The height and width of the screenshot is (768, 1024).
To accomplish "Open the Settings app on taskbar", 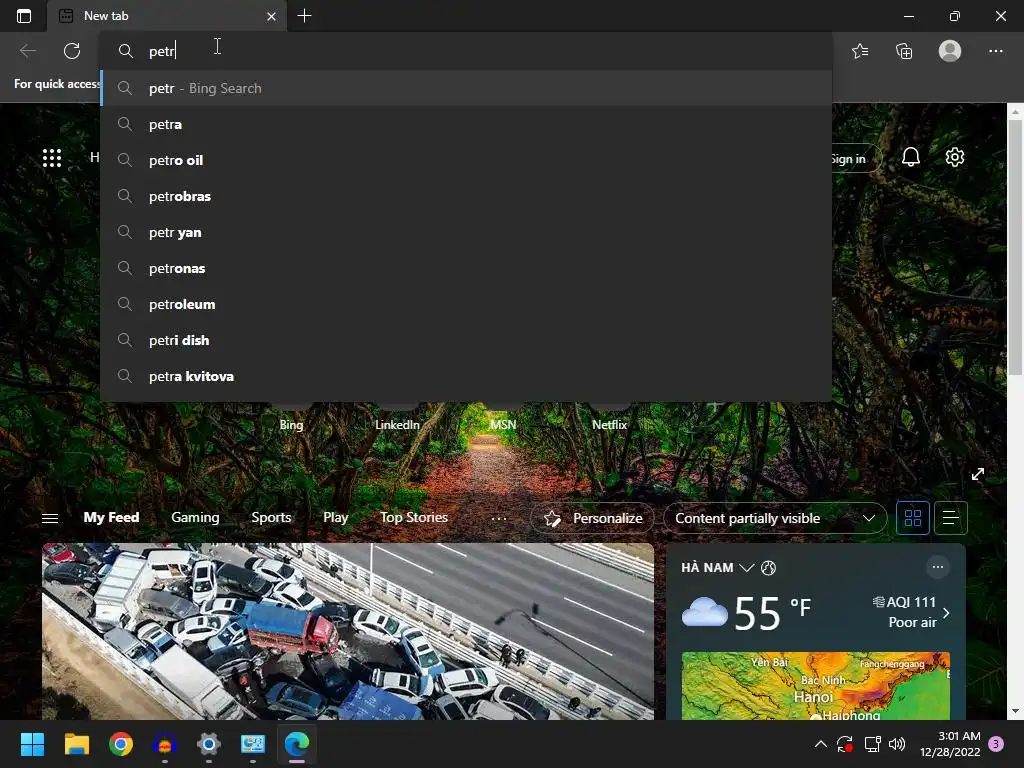I will [208, 744].
